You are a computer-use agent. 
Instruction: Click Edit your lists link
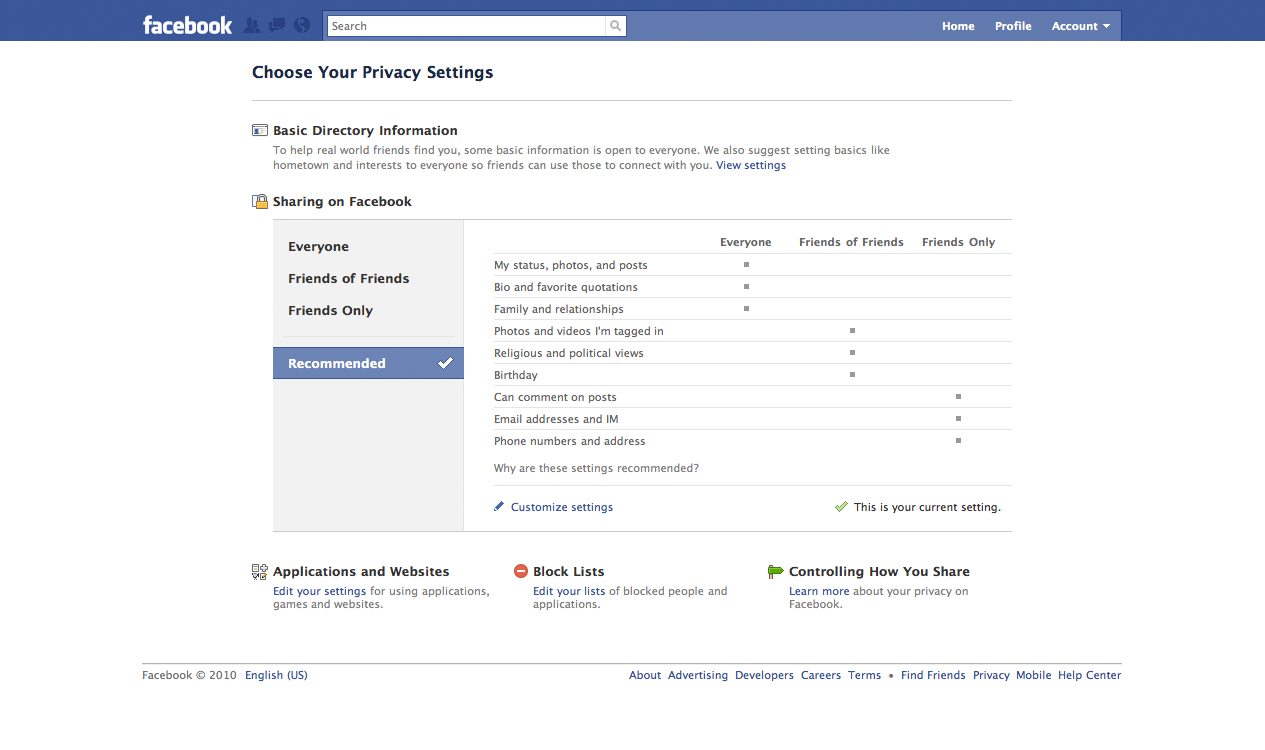coord(569,591)
